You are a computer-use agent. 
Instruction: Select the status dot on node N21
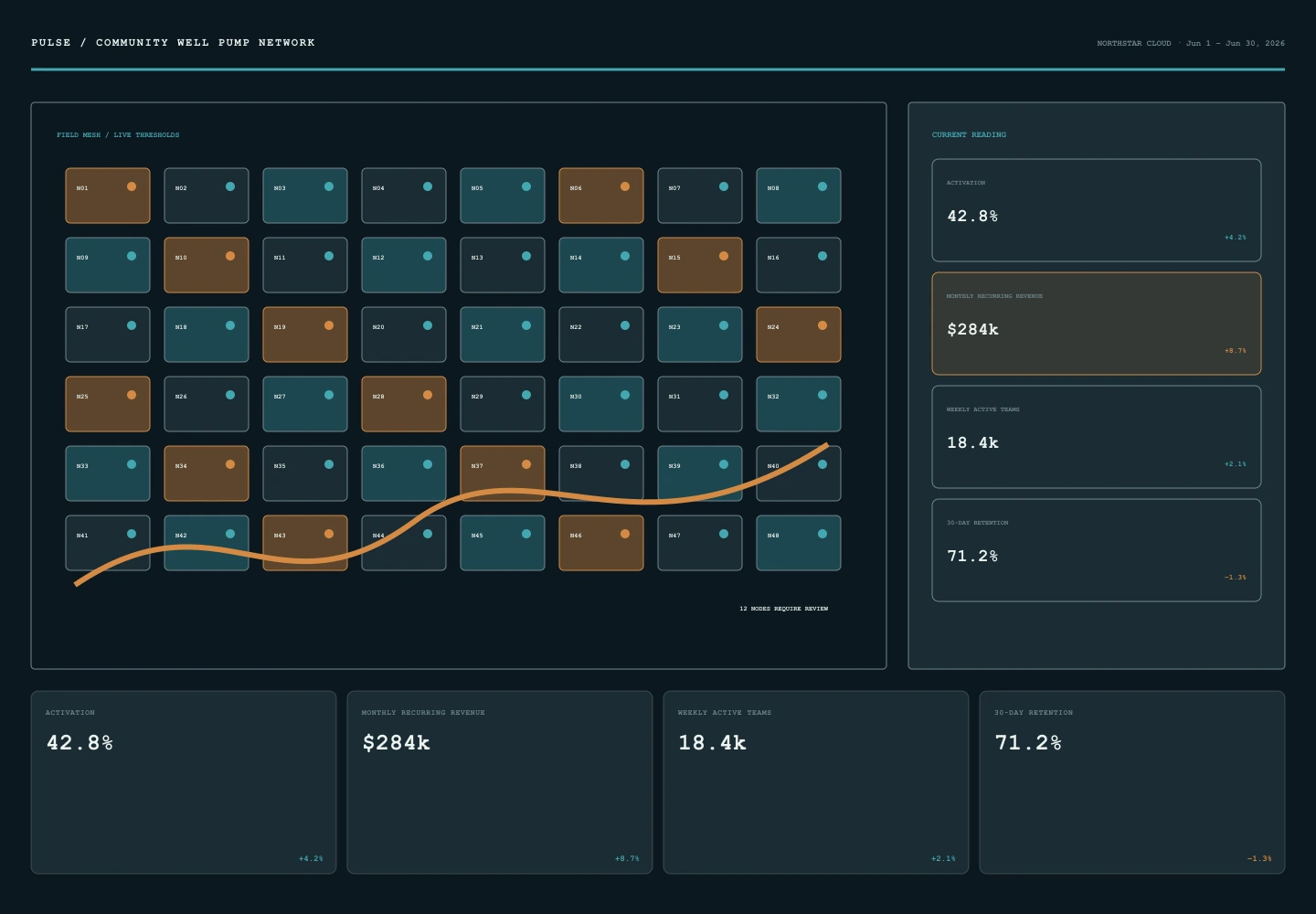click(526, 325)
